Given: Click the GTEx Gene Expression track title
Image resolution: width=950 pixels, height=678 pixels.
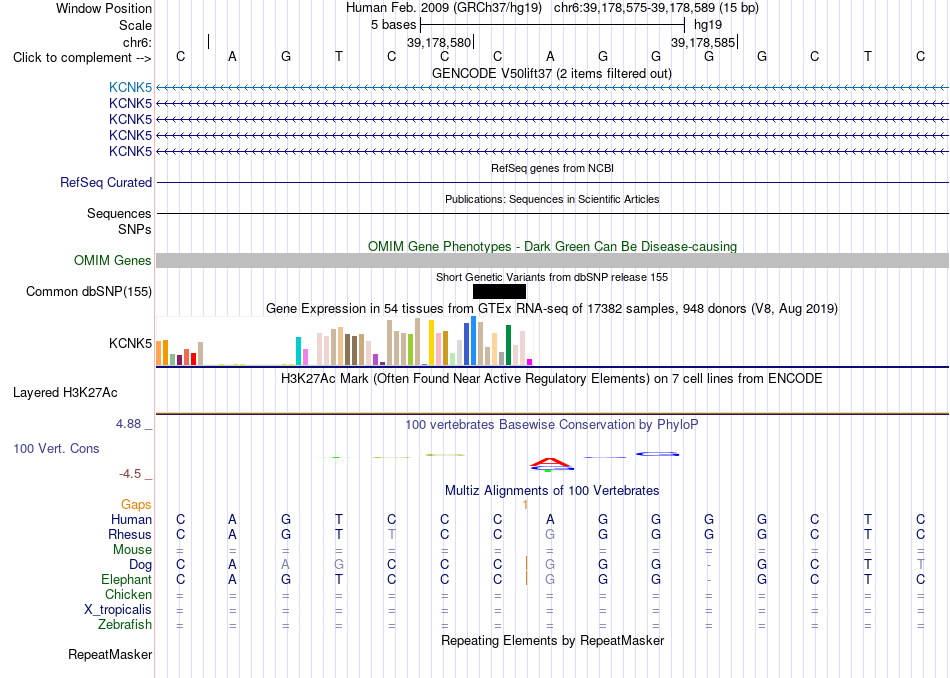Looking at the screenshot, I should pos(552,308).
